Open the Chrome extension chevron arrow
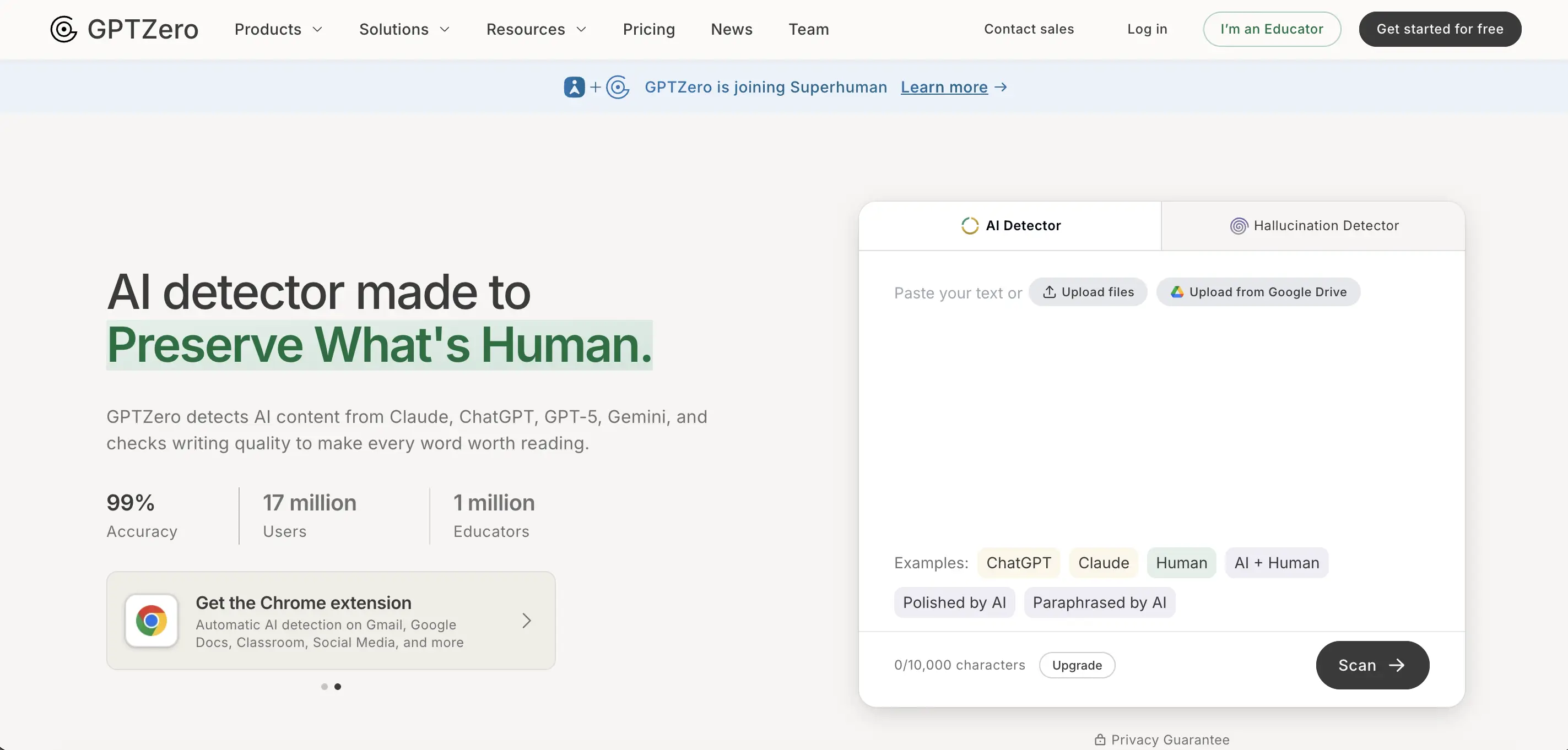 click(527, 621)
